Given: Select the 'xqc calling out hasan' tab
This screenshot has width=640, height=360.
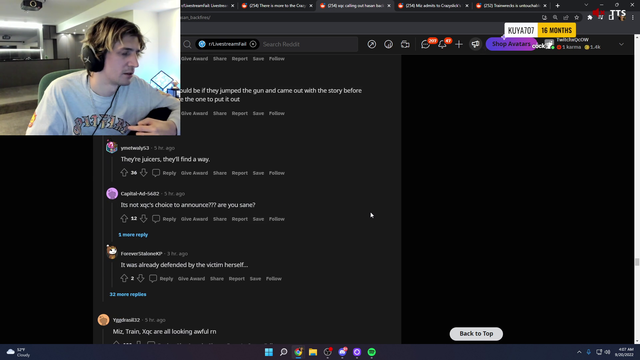Looking at the screenshot, I should tap(355, 6).
